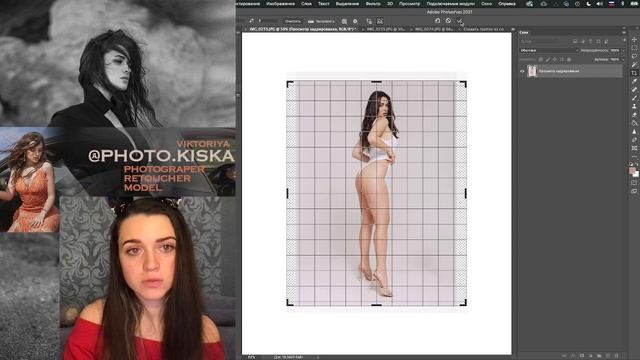
Task: Reset the crop box
Action: [x=437, y=20]
